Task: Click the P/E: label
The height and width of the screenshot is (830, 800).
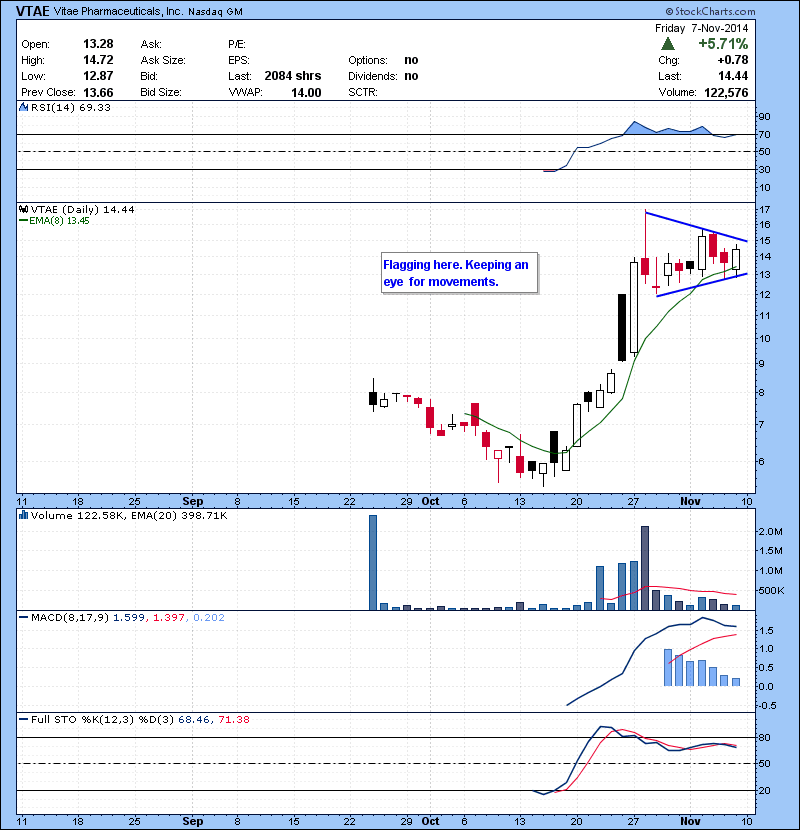Action: pos(237,44)
